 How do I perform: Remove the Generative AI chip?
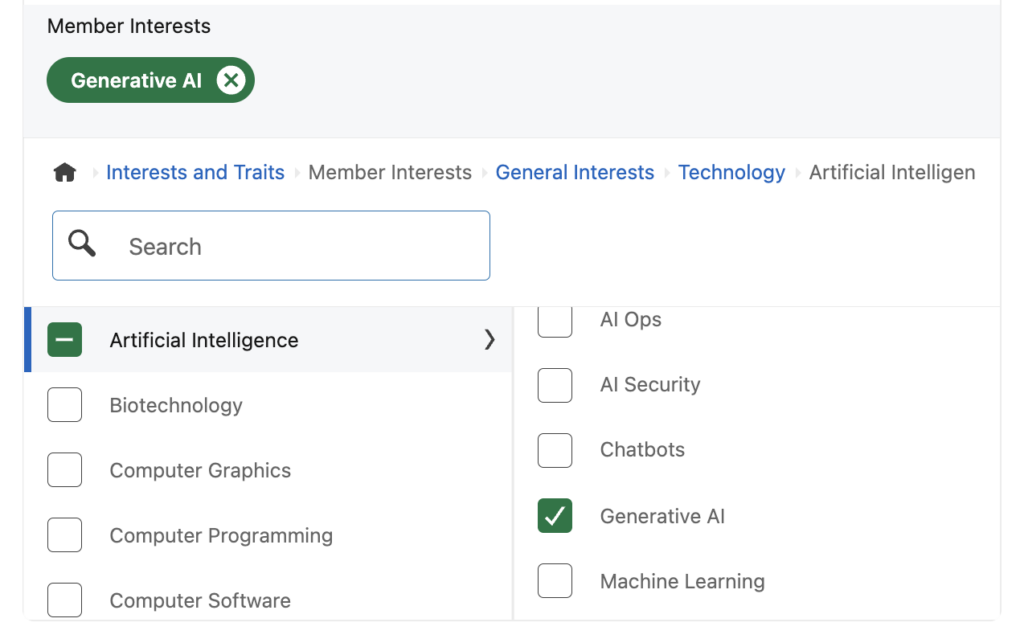[x=231, y=80]
